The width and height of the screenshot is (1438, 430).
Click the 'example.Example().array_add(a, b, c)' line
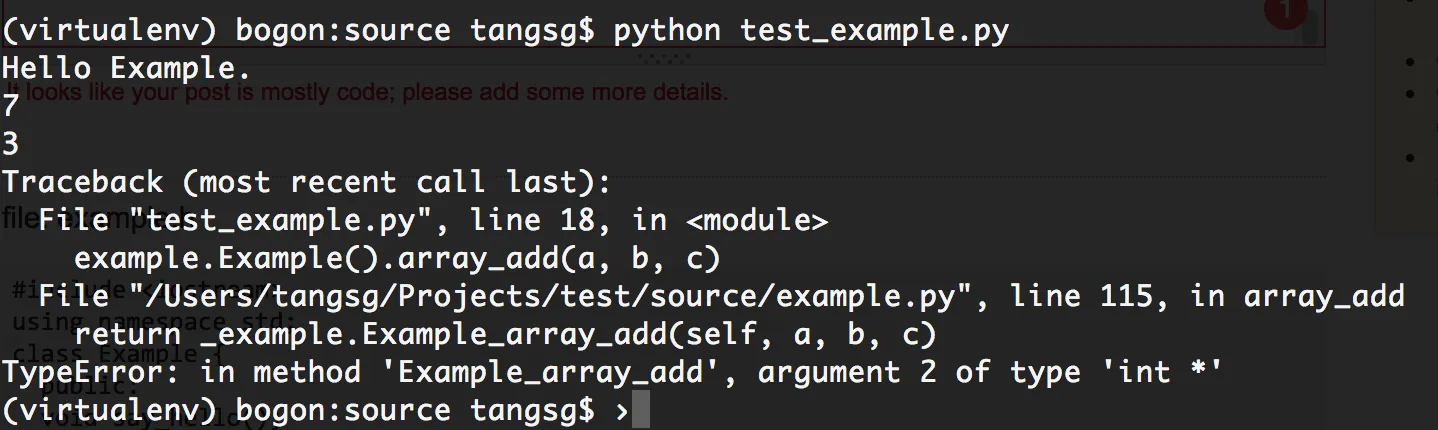[397, 259]
